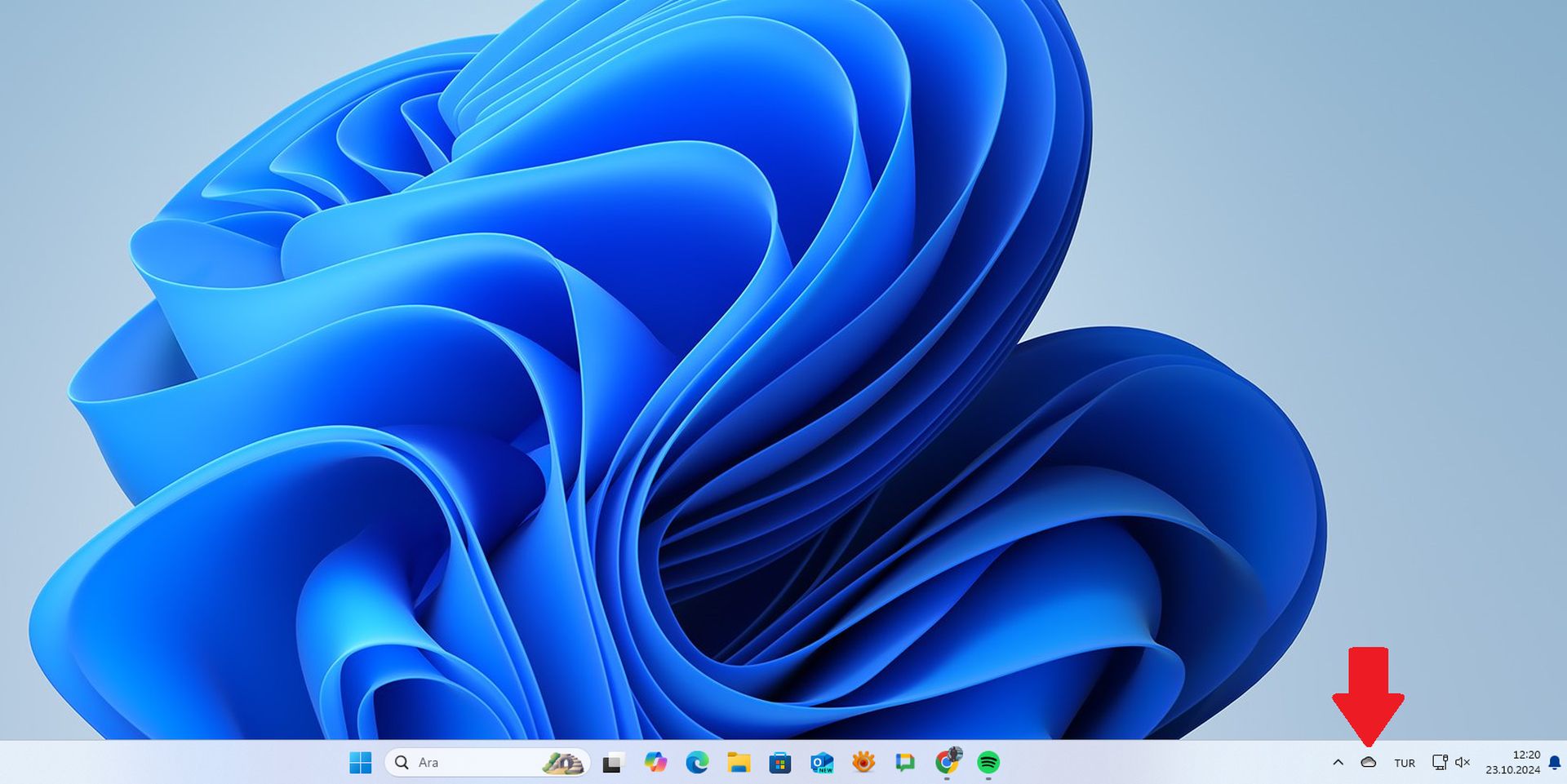The height and width of the screenshot is (784, 1567).
Task: Open File Explorer from the taskbar
Action: 739,763
